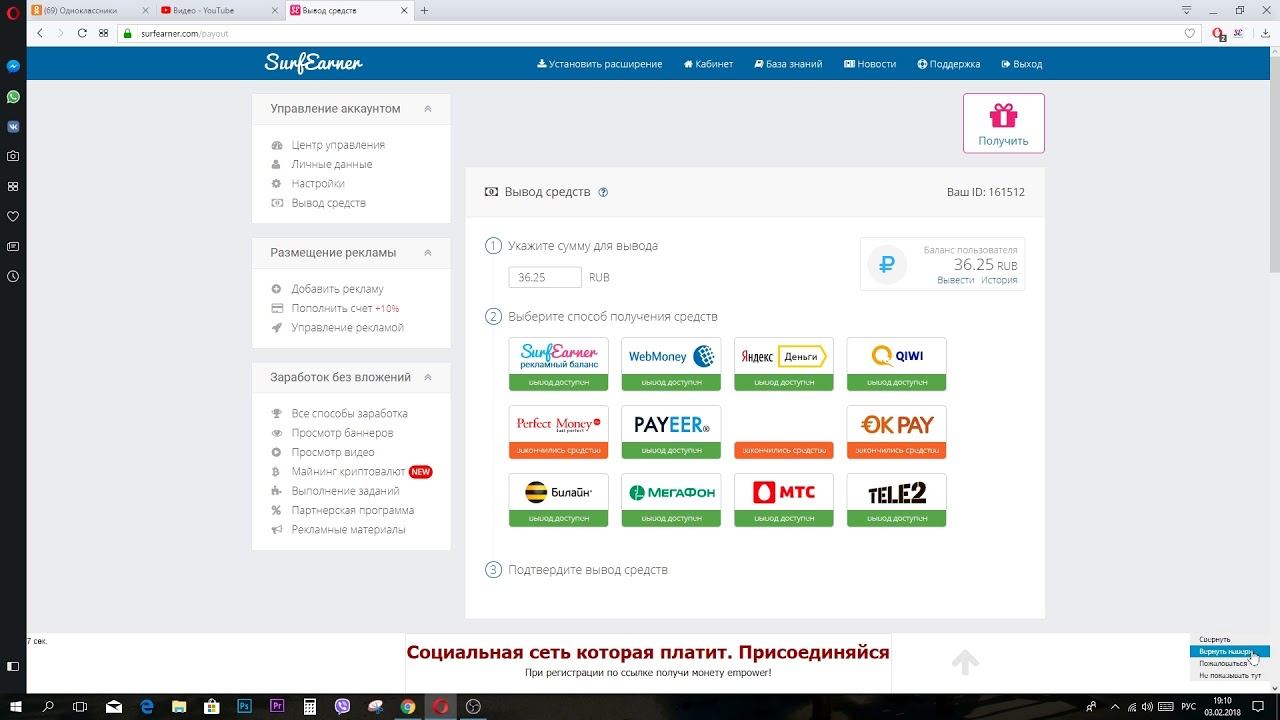
Task: Open Photoshop from the taskbar
Action: (x=244, y=706)
